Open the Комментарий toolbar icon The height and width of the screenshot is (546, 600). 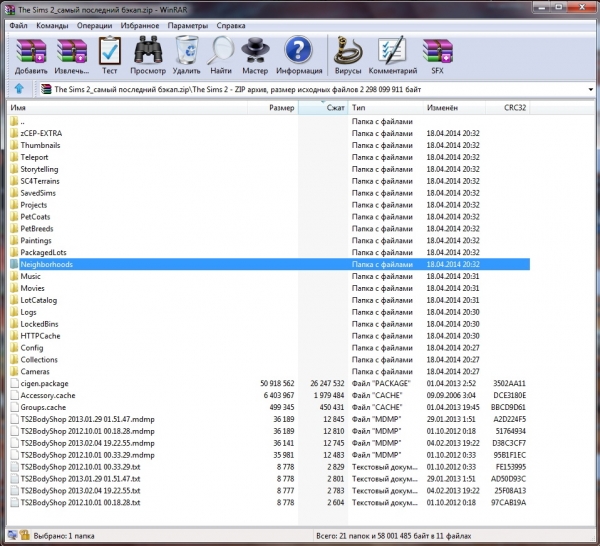coord(391,50)
